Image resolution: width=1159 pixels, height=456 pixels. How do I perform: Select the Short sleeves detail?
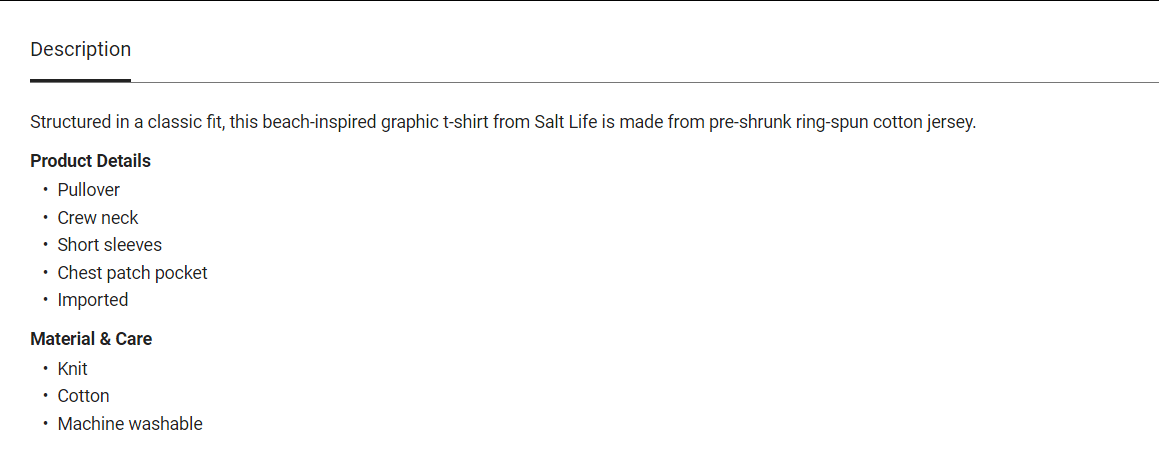click(109, 245)
